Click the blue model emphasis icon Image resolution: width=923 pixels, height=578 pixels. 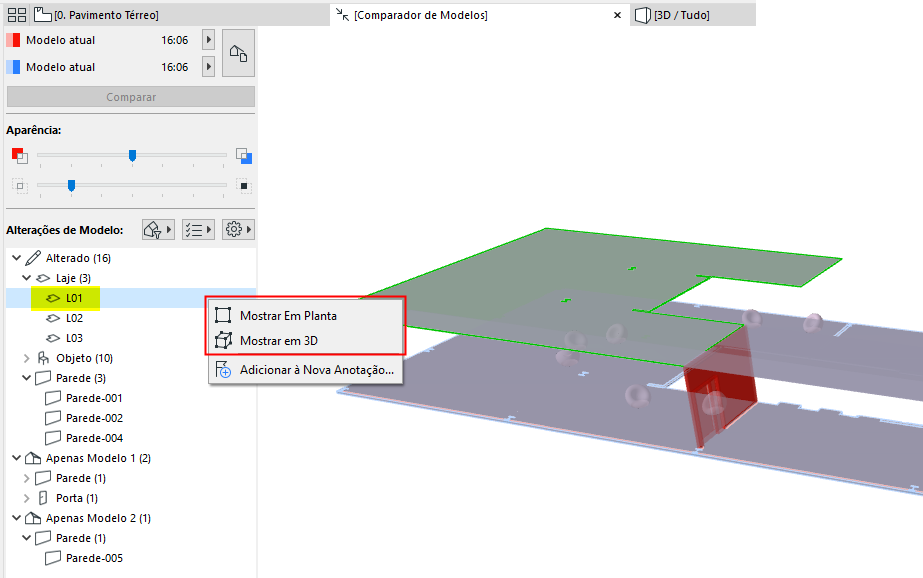click(x=244, y=155)
